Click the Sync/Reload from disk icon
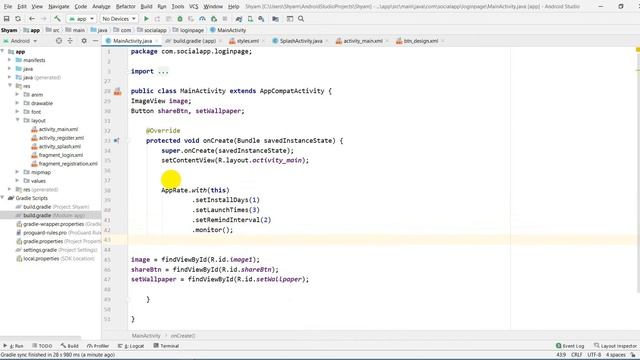The image size is (640, 360). tap(18, 19)
